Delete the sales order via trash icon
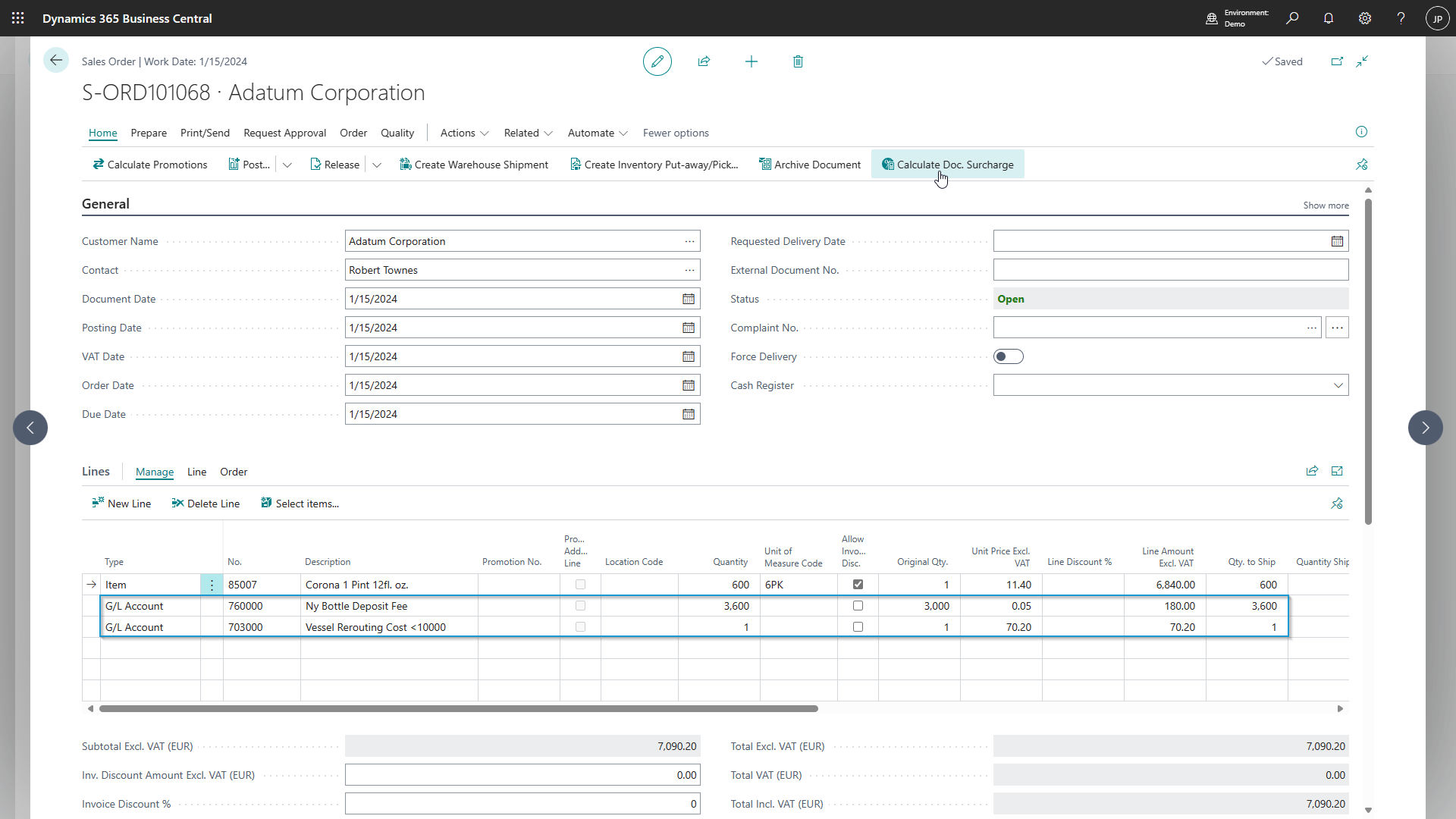 (798, 61)
